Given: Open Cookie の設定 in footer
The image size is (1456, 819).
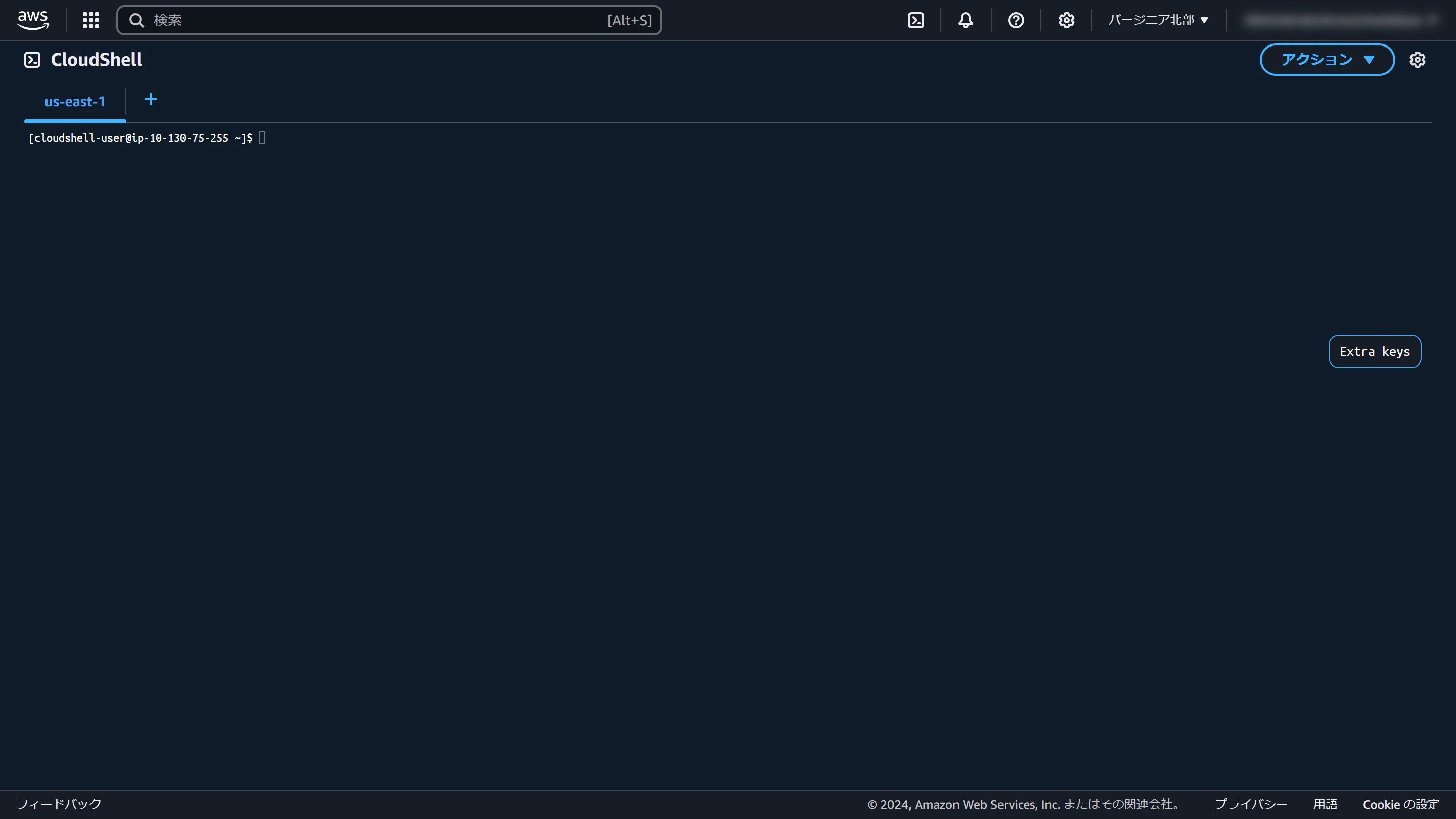Looking at the screenshot, I should coord(1400,804).
